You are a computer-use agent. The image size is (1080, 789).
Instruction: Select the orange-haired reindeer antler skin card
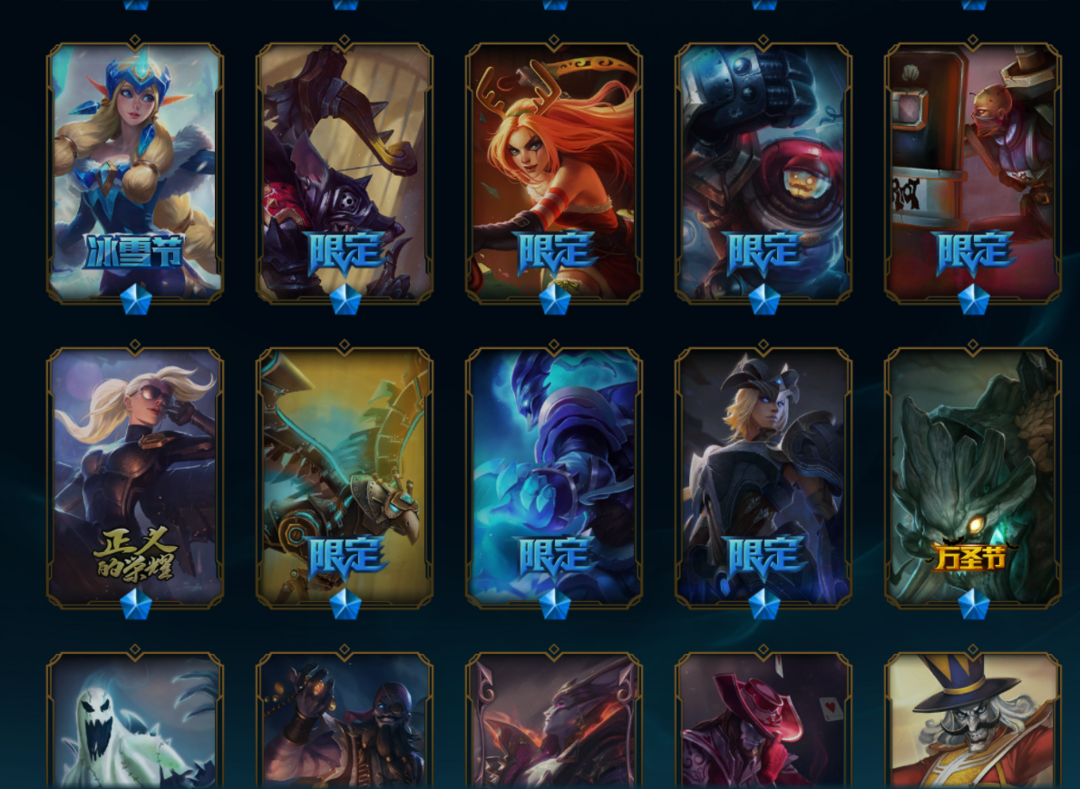(x=554, y=172)
